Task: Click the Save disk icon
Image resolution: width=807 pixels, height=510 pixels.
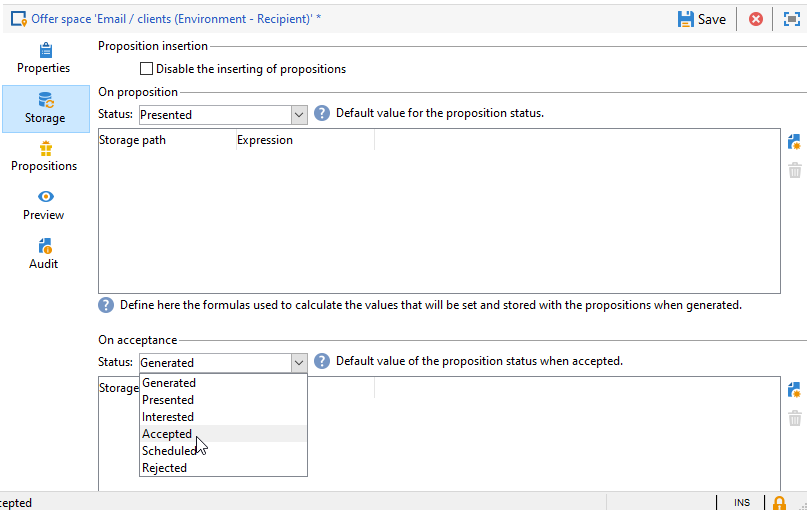Action: point(686,19)
